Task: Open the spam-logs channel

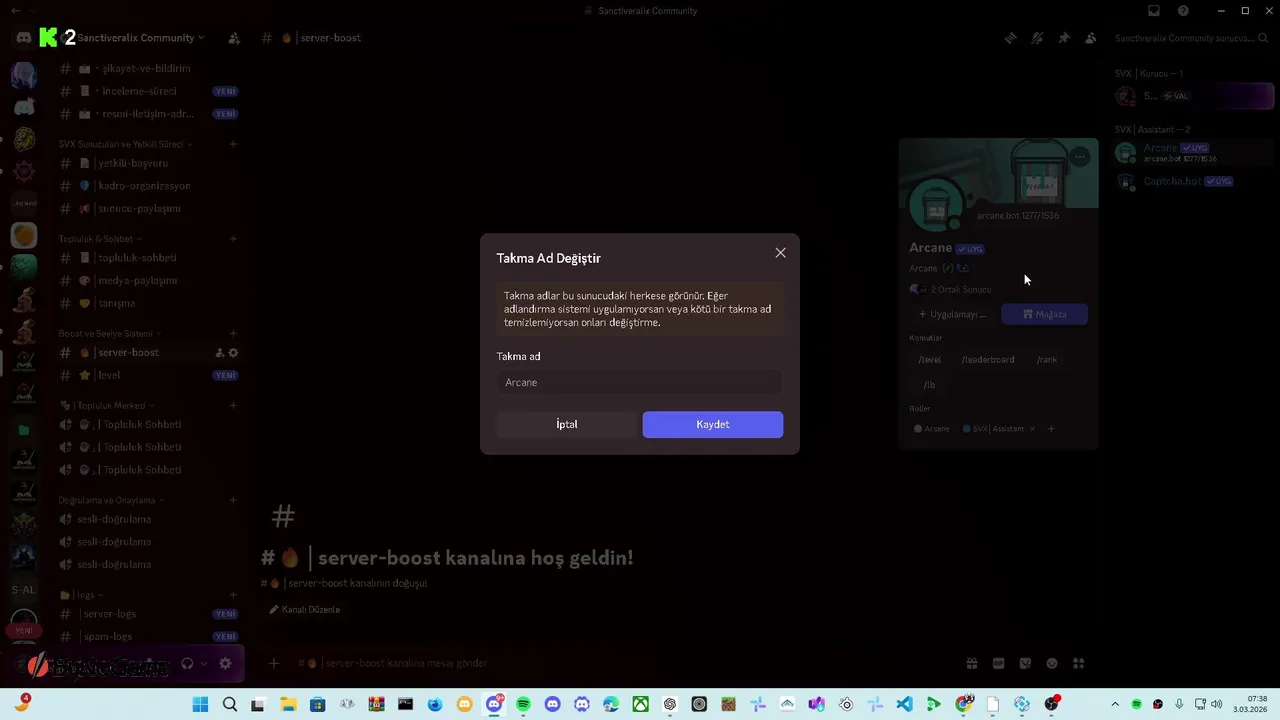Action: click(x=147, y=637)
